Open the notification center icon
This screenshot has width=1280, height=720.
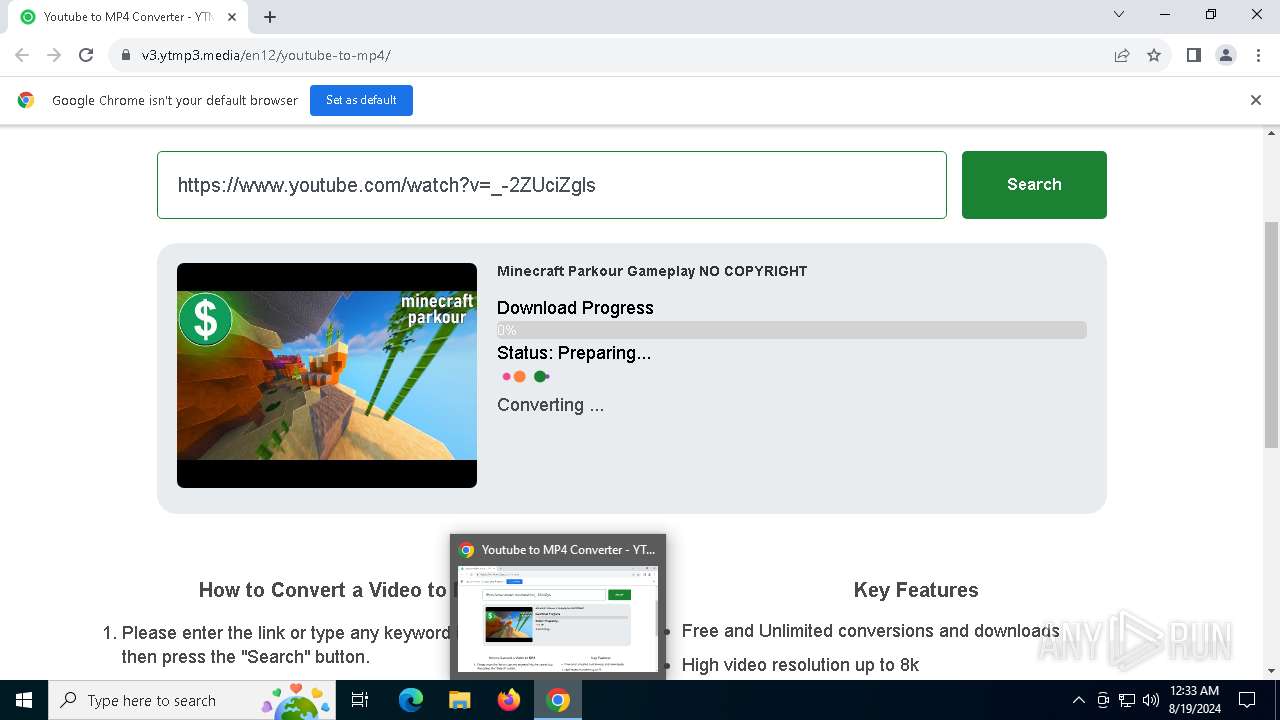1247,700
